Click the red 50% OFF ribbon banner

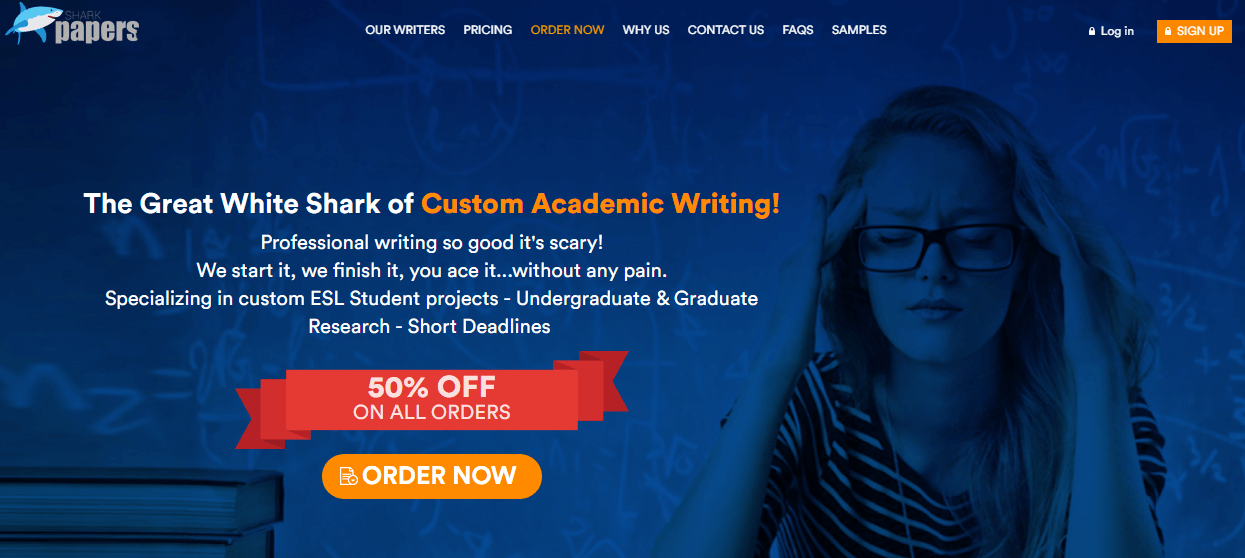[x=432, y=397]
